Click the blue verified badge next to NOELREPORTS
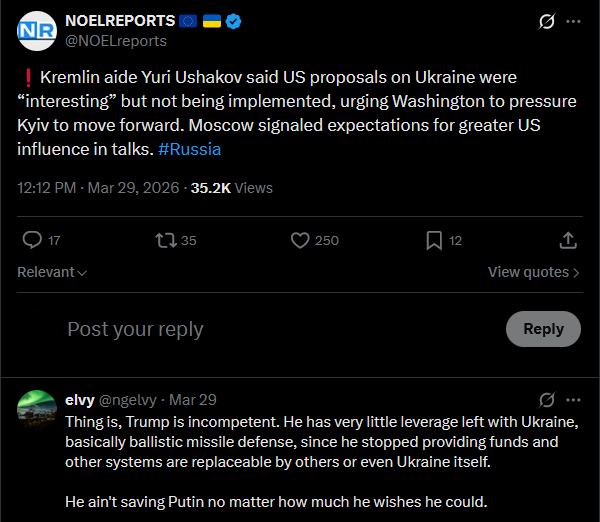 click(x=231, y=21)
